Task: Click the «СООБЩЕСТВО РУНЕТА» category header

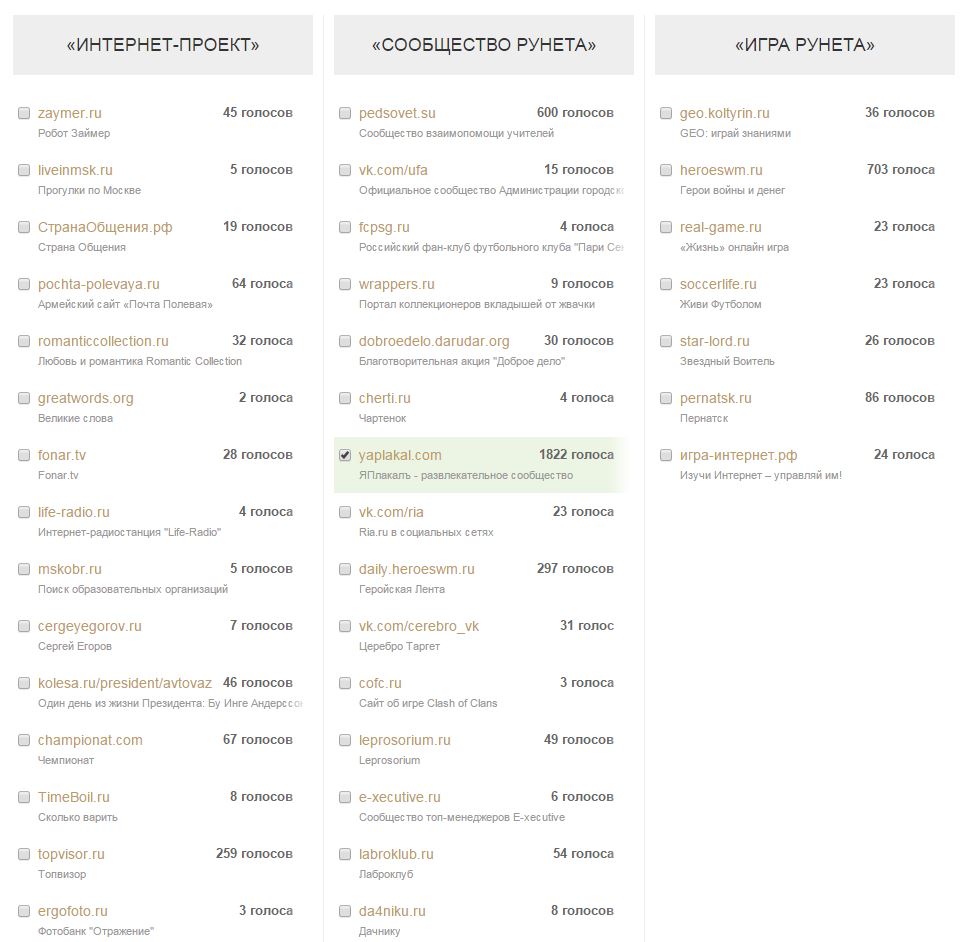Action: pyautogui.click(x=484, y=45)
